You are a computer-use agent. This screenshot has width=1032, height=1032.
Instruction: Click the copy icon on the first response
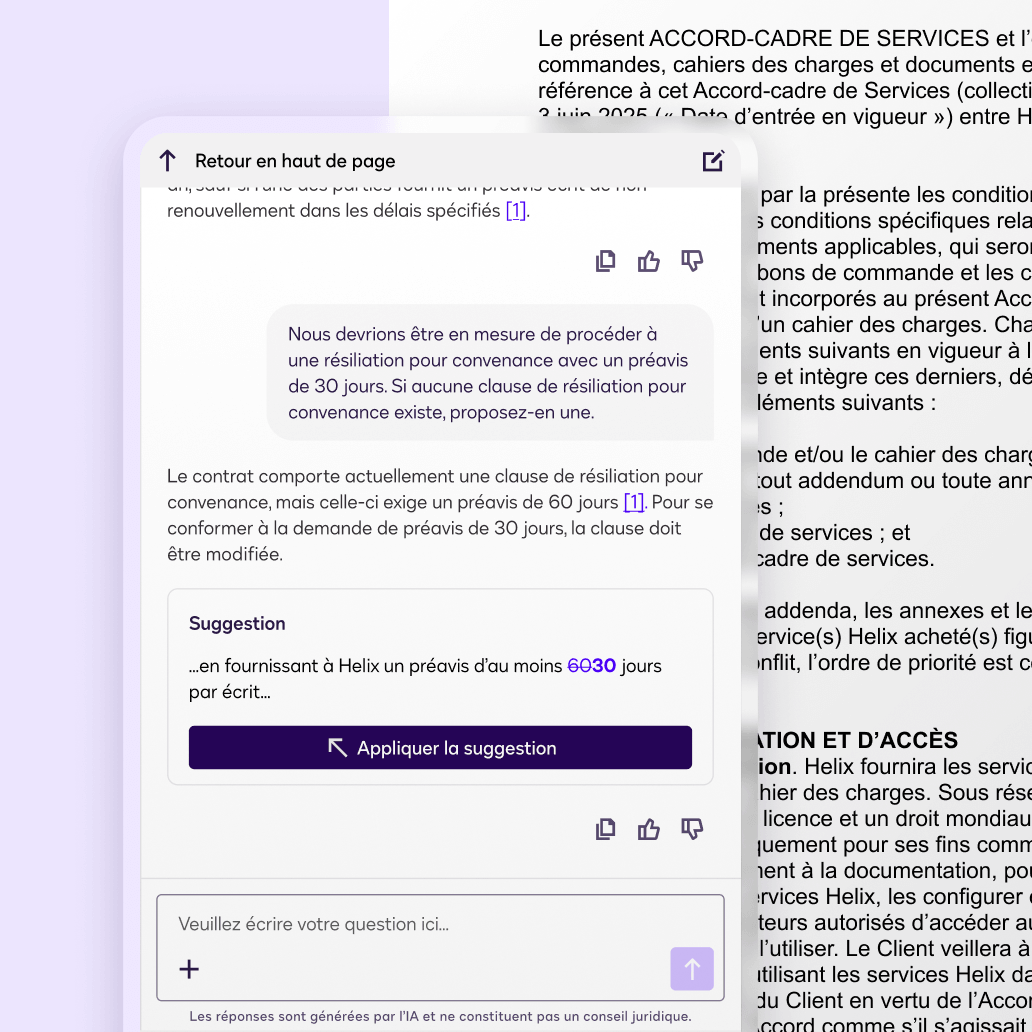pyautogui.click(x=605, y=261)
